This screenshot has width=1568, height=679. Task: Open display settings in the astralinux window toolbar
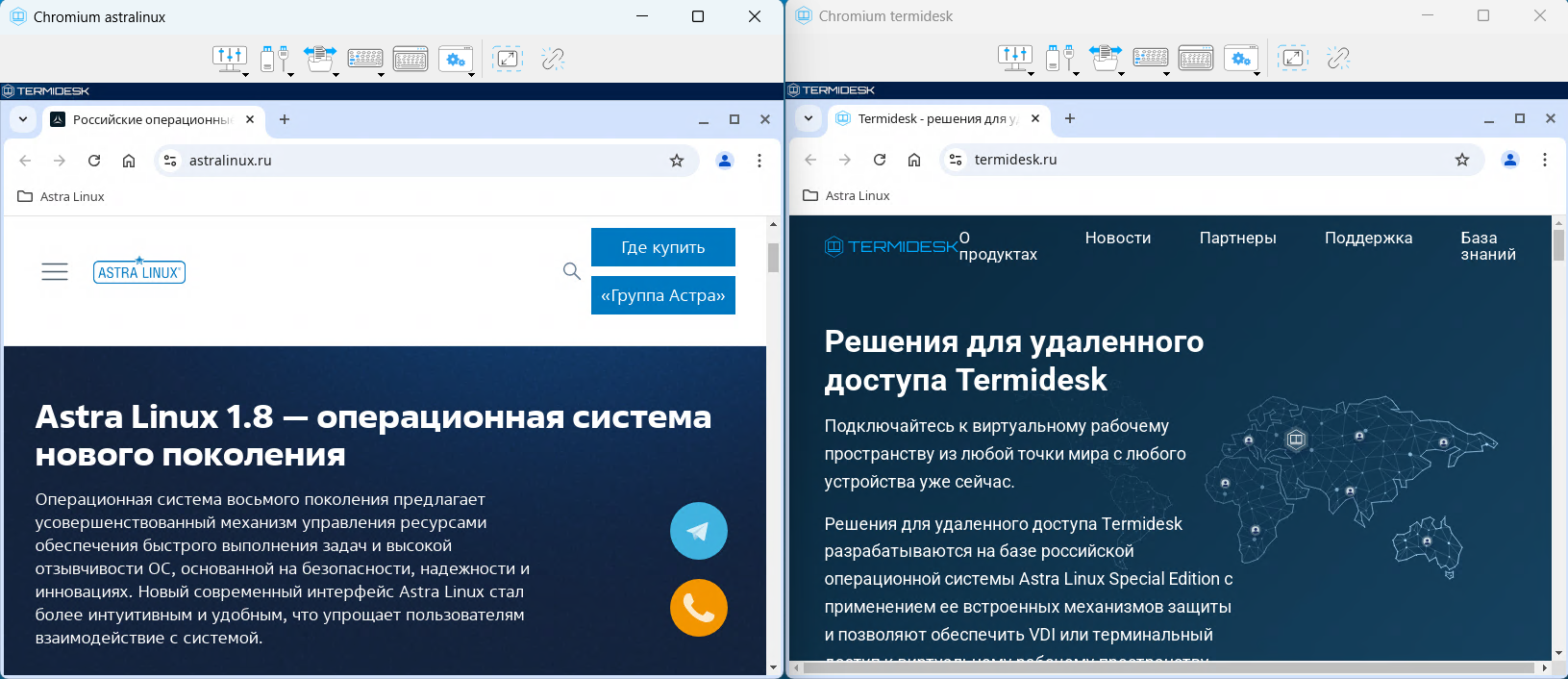tap(229, 59)
